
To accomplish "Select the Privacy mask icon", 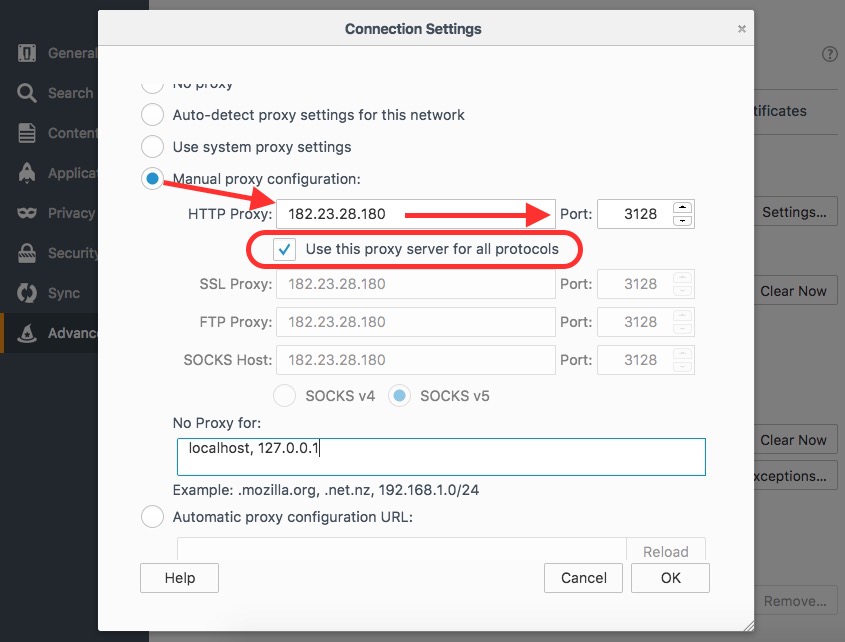I will tap(27, 213).
